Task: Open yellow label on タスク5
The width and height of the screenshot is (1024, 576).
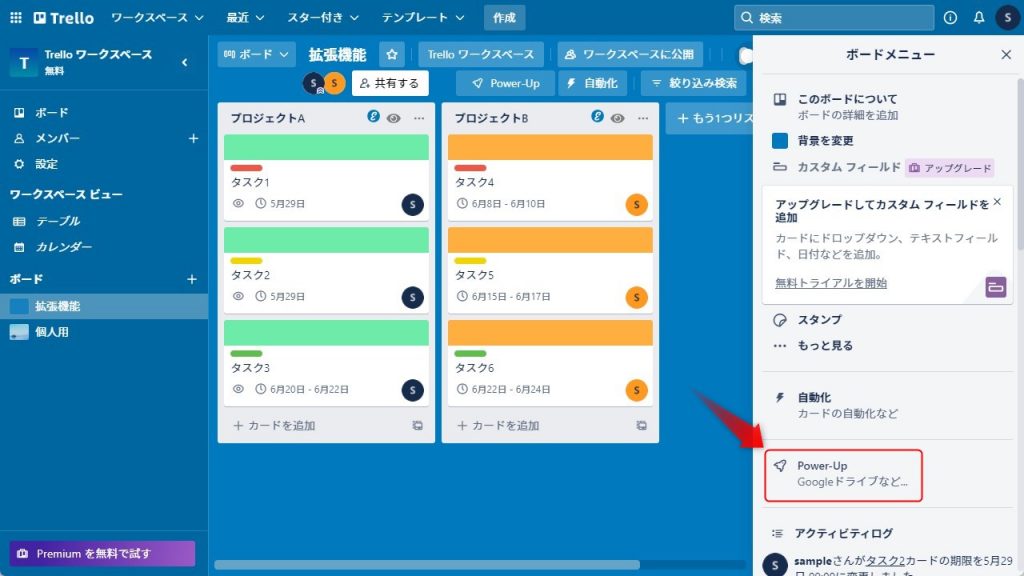Action: tap(470, 261)
